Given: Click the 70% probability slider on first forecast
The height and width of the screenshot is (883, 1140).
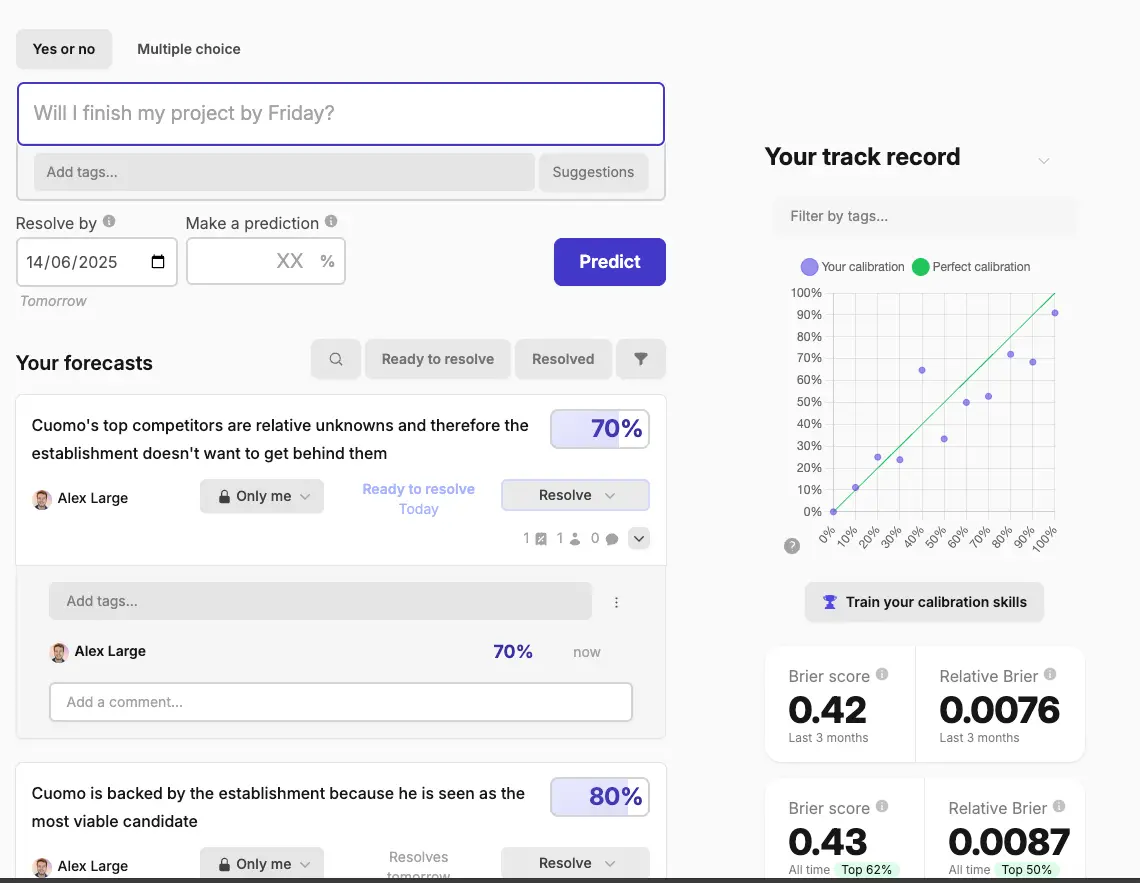Looking at the screenshot, I should click(x=600, y=429).
